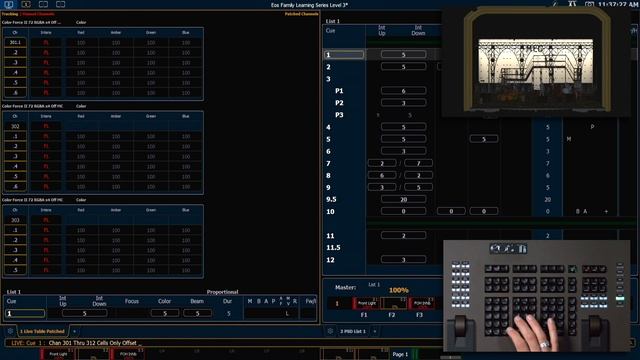The width and height of the screenshot is (640, 360).
Task: Click Patched Channels label at top
Action: 301,14
